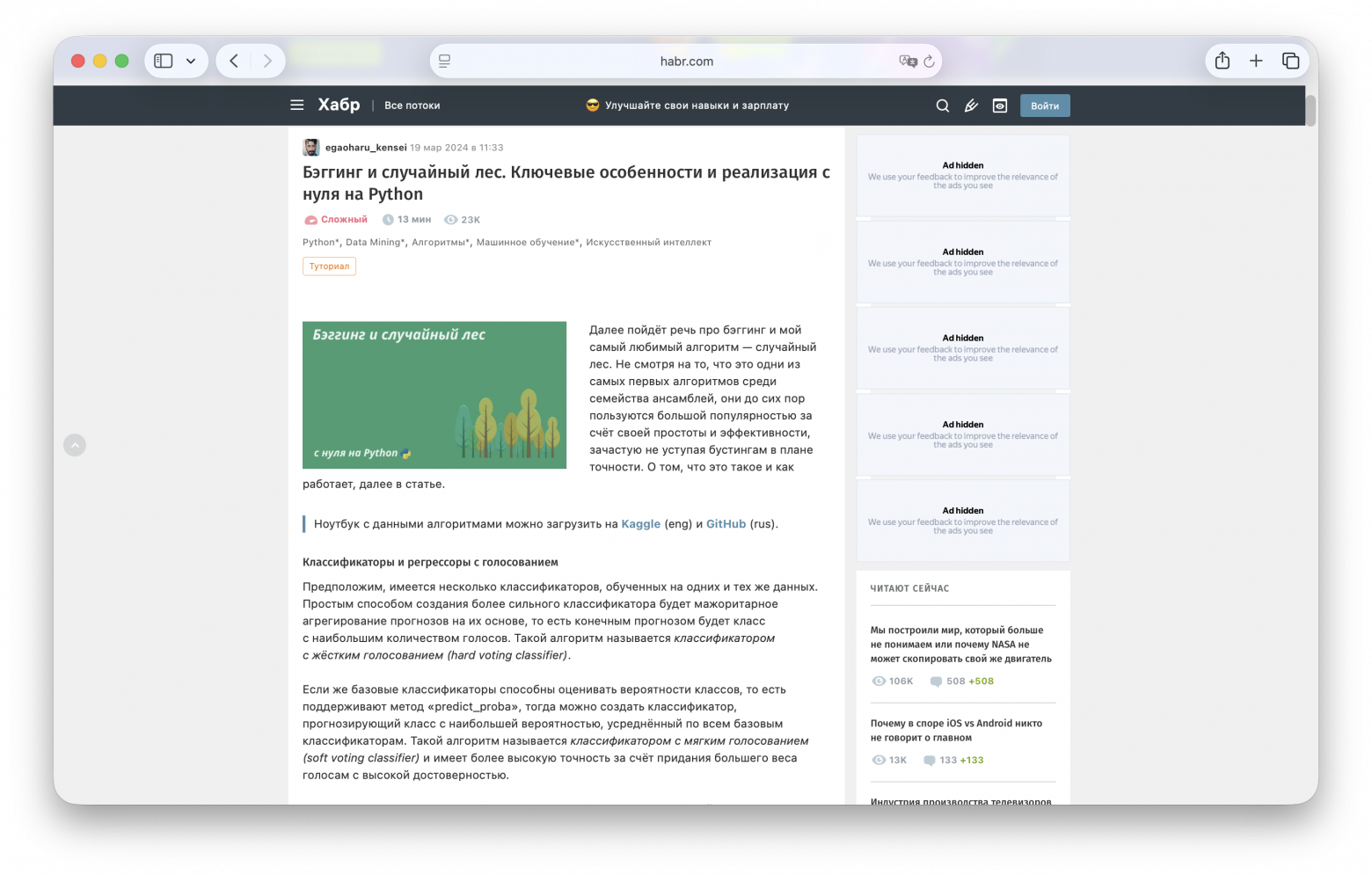This screenshot has width=1372, height=875.
Task: Select the Все потоки menu item
Action: (412, 105)
